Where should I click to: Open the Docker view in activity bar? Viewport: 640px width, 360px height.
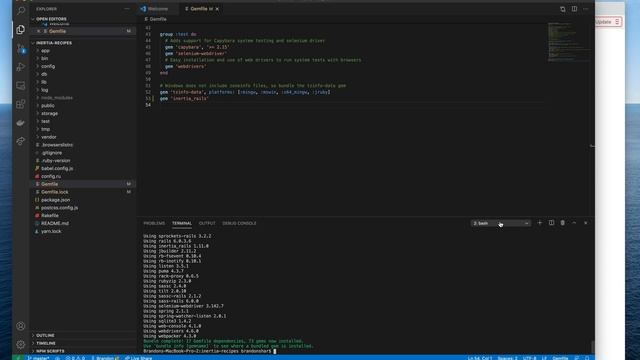pos(21,122)
